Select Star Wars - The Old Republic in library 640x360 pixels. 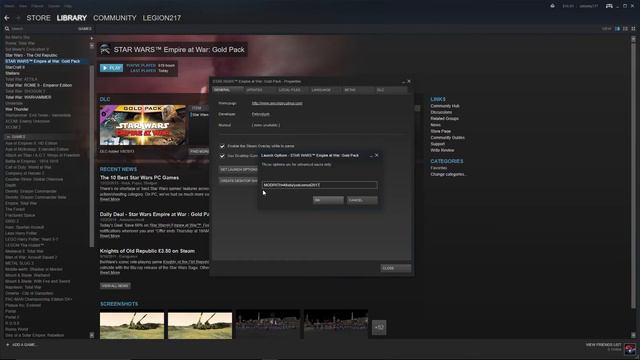point(31,55)
